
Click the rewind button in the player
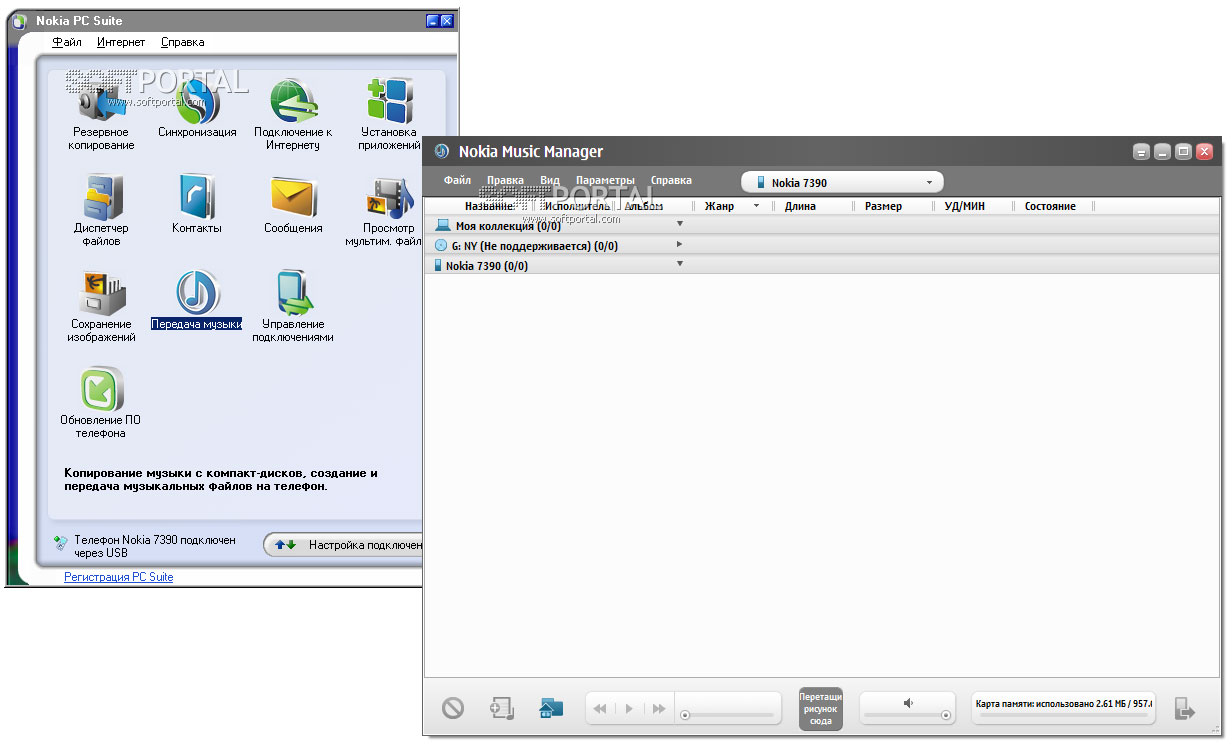pos(600,708)
